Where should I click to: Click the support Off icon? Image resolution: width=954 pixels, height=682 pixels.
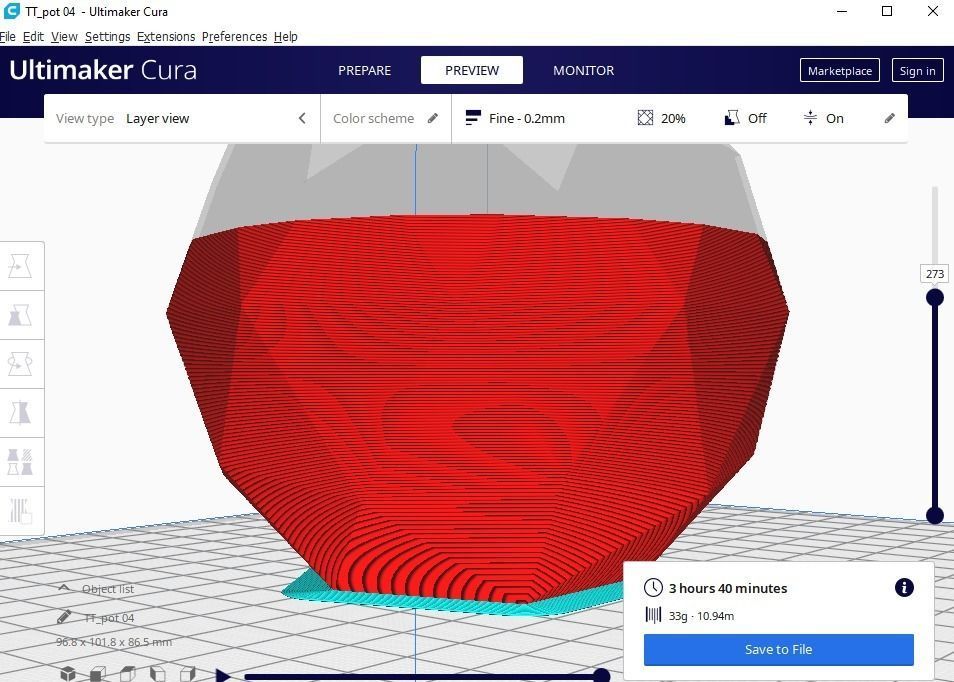(732, 118)
